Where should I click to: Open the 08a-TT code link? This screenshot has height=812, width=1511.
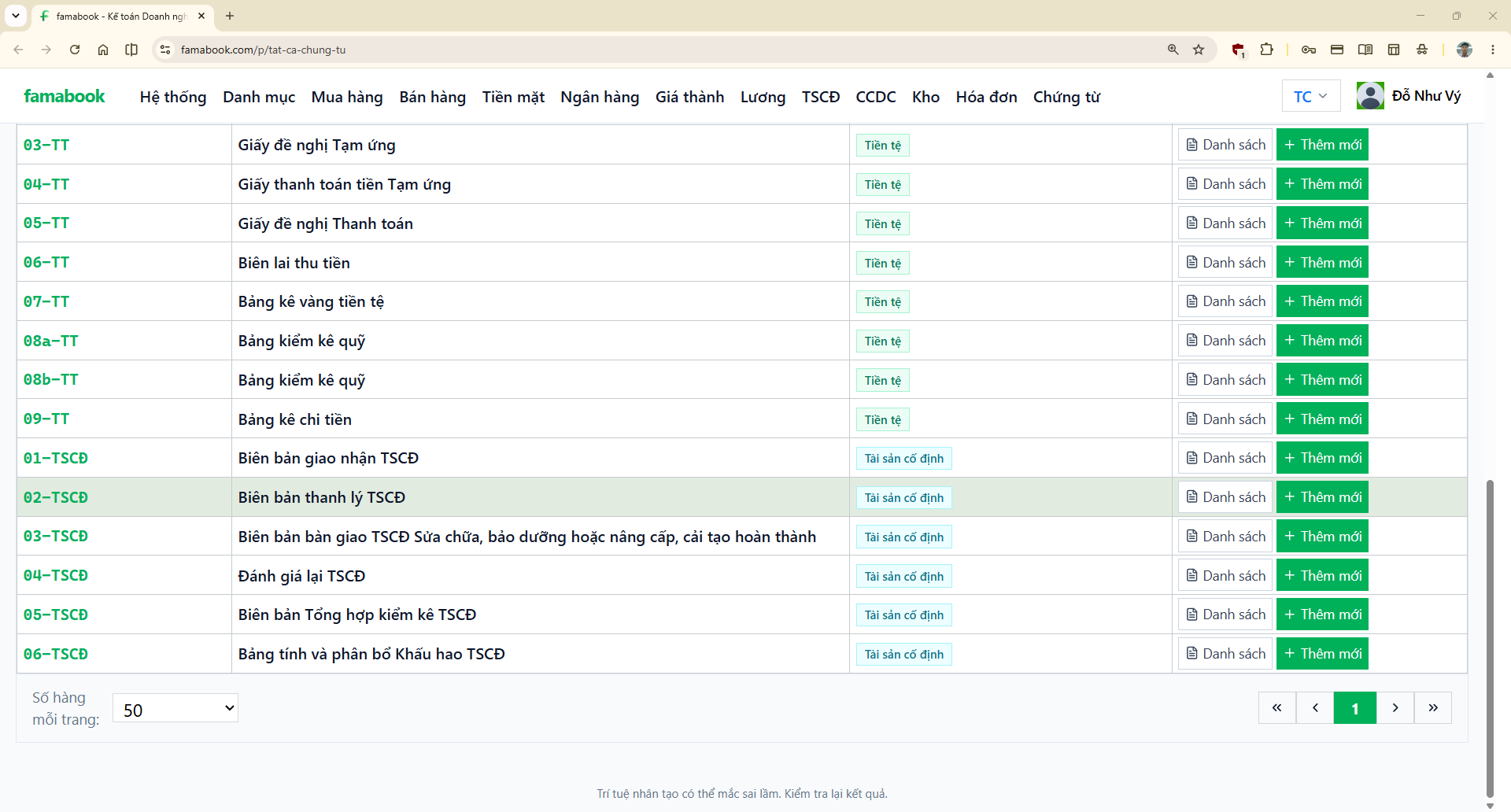51,341
